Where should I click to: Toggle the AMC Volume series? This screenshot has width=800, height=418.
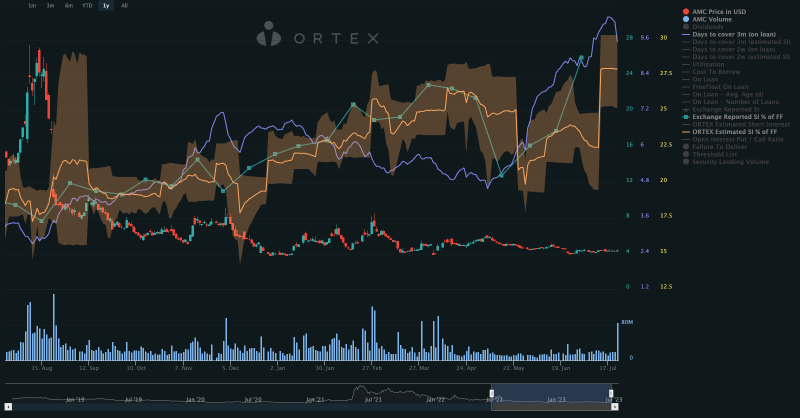pyautogui.click(x=707, y=19)
